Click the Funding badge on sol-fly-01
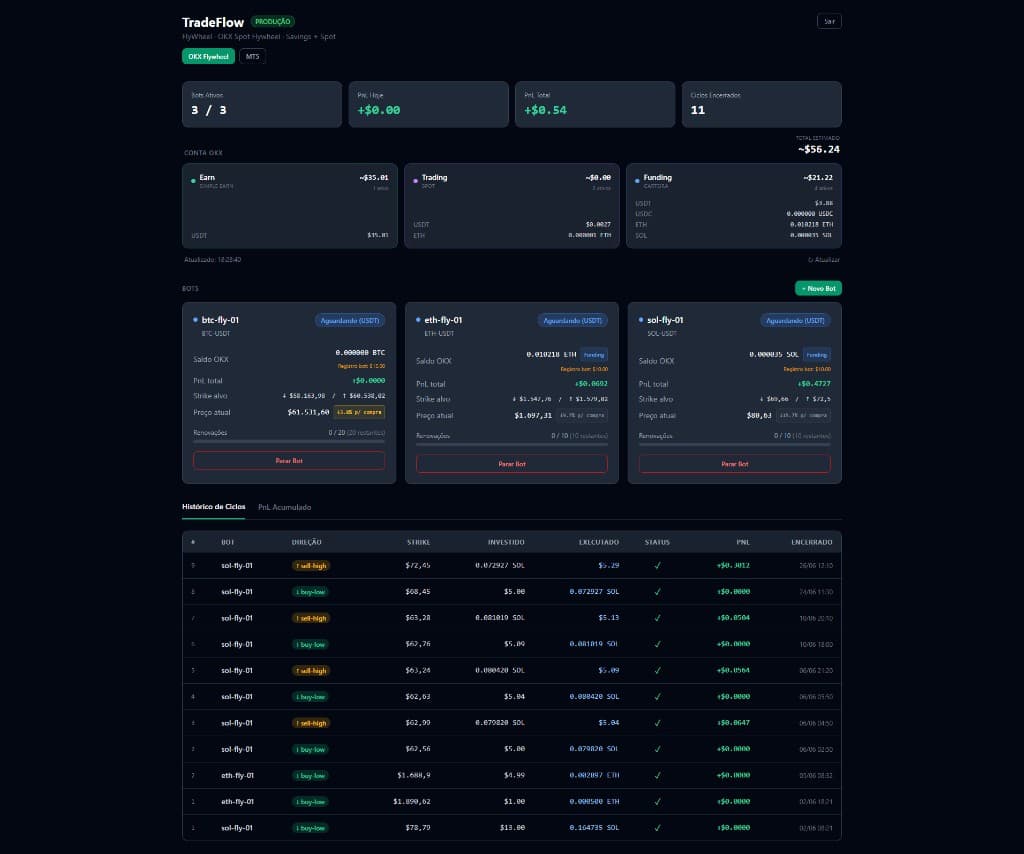The width and height of the screenshot is (1024, 854). click(816, 355)
